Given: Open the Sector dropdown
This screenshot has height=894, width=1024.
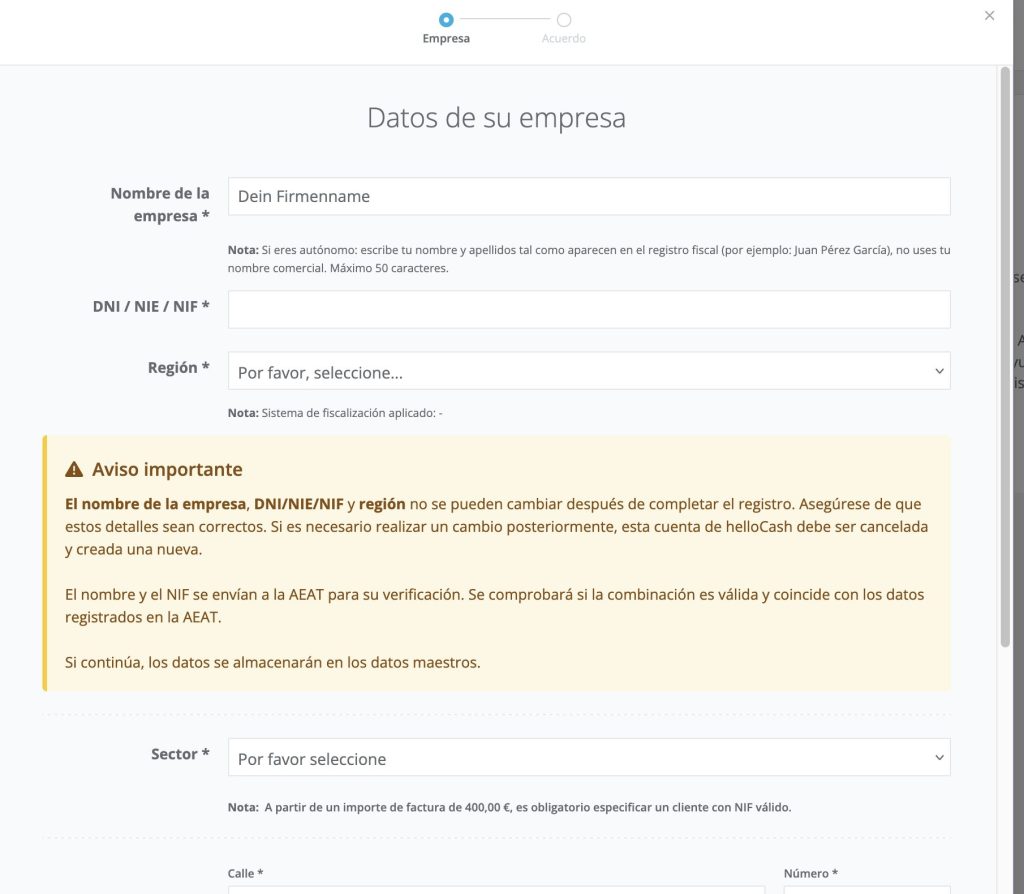Looking at the screenshot, I should 589,758.
